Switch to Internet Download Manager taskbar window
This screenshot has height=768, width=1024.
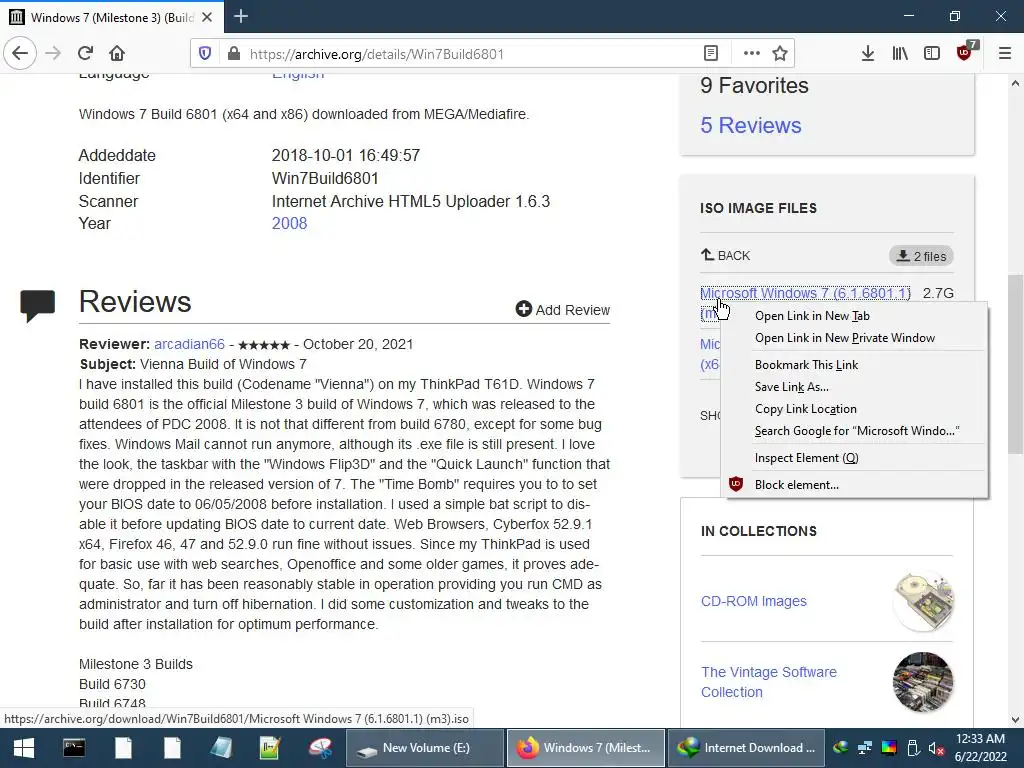[x=746, y=748]
